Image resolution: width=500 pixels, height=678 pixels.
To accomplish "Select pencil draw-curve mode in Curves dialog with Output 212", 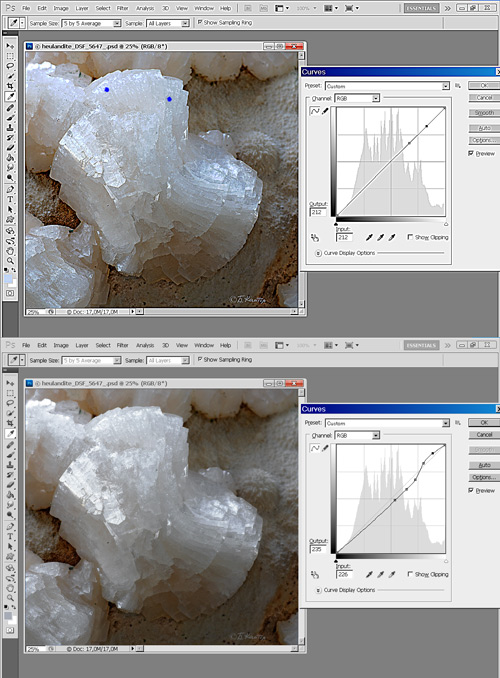I will (x=325, y=111).
